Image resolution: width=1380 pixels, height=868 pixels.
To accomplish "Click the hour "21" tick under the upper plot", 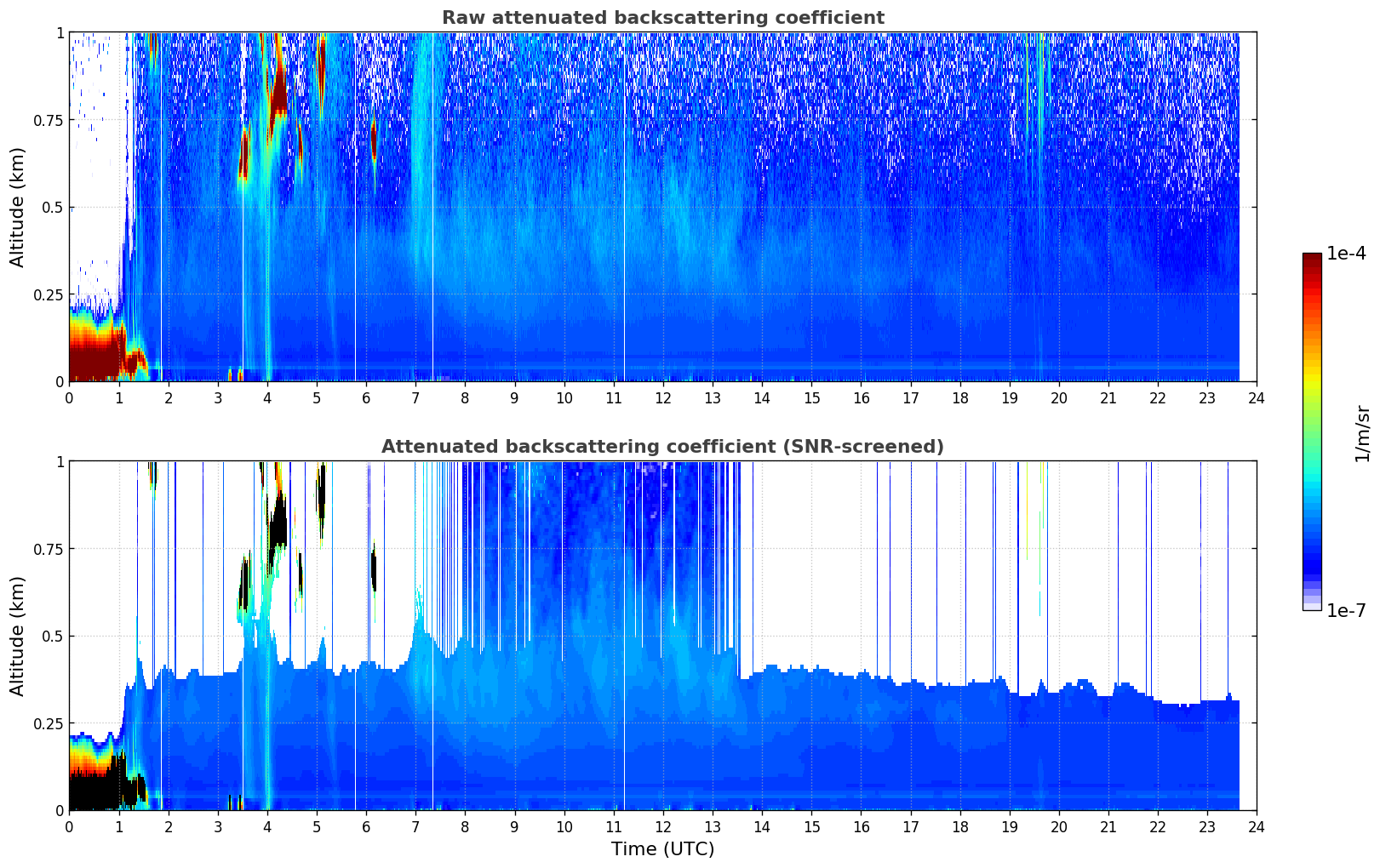I will coord(1108,397).
